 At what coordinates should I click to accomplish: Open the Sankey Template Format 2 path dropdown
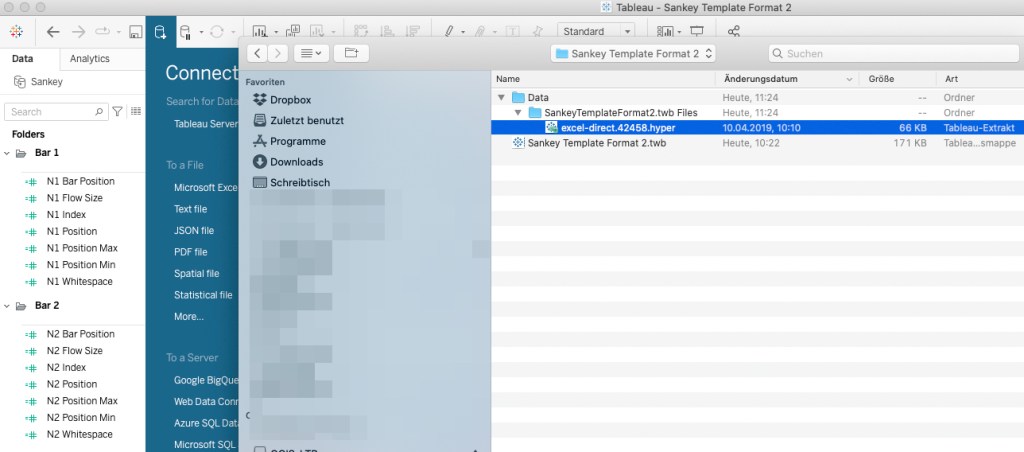pyautogui.click(x=633, y=54)
